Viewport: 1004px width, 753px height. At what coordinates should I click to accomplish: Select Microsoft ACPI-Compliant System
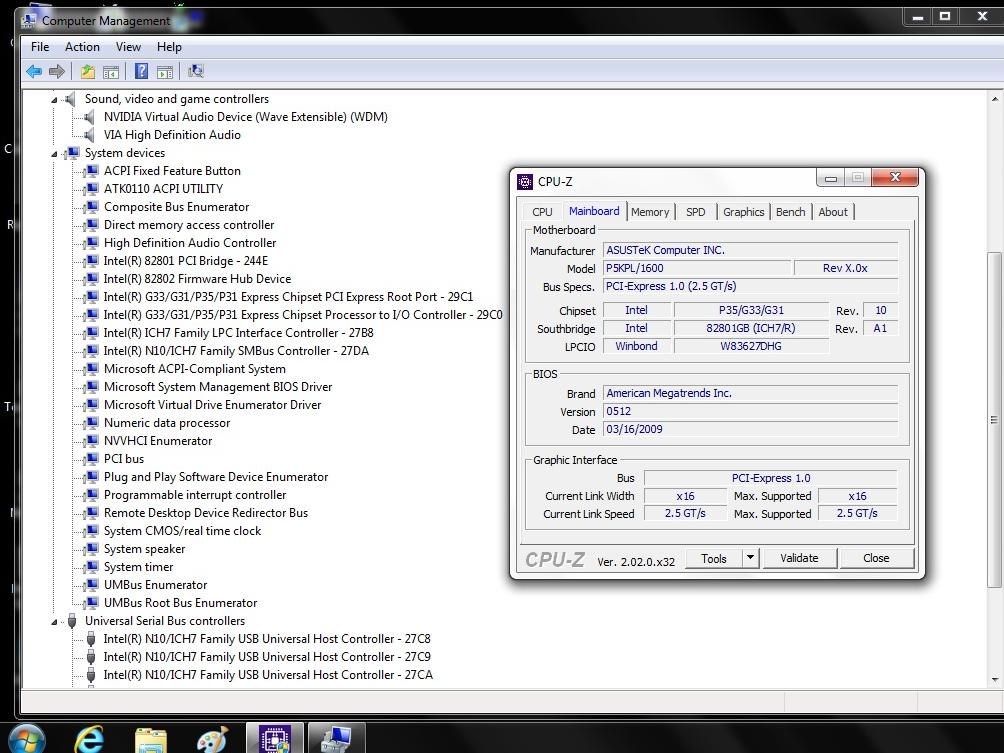point(195,369)
